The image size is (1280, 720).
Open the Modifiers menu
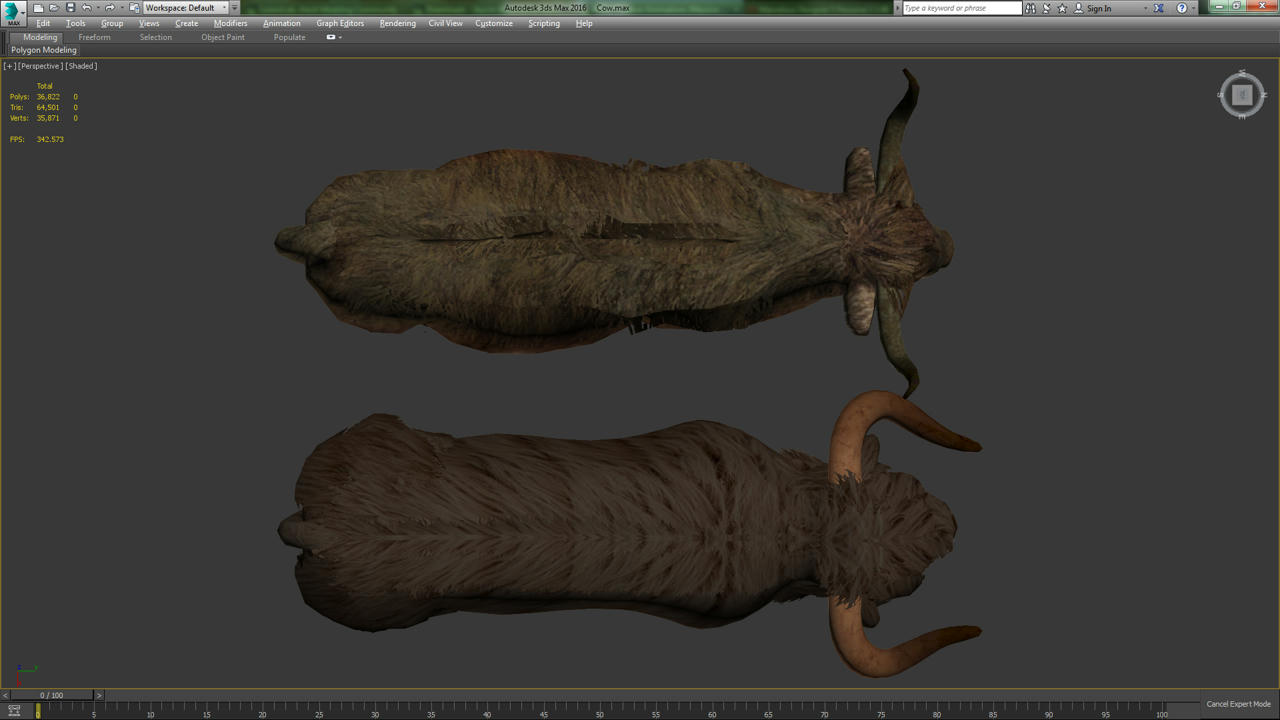tap(231, 23)
